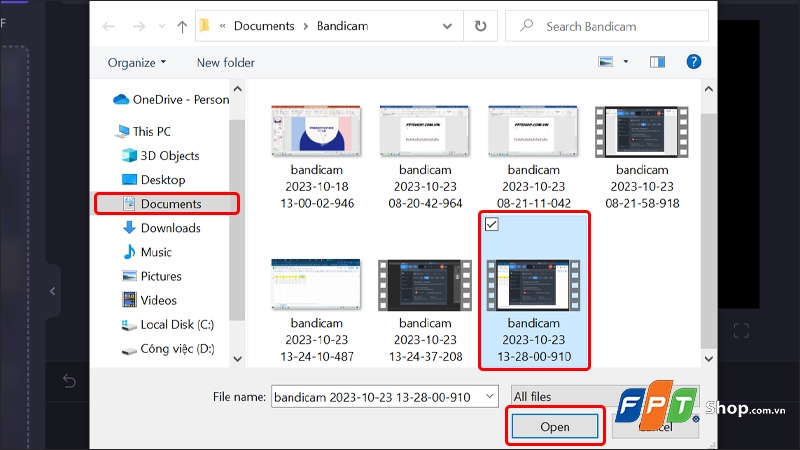Click the change view icon
This screenshot has width=800, height=450.
[606, 62]
